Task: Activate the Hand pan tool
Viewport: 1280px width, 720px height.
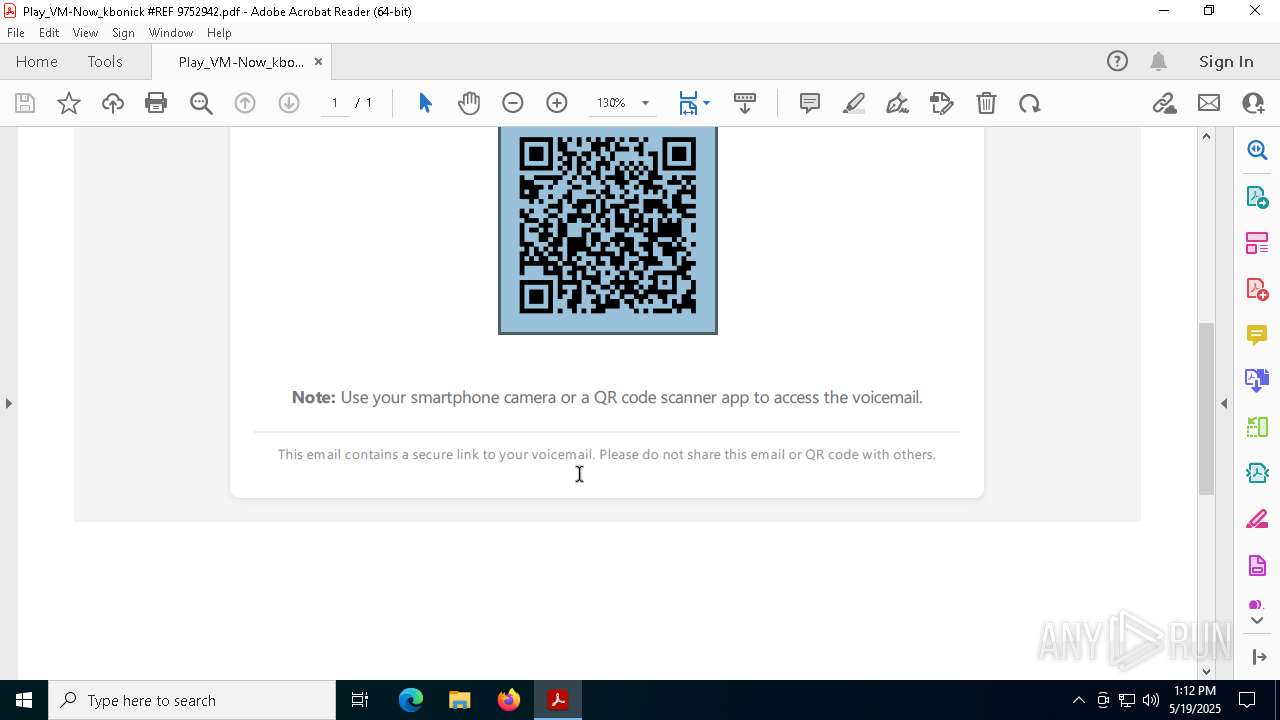Action: [x=469, y=103]
